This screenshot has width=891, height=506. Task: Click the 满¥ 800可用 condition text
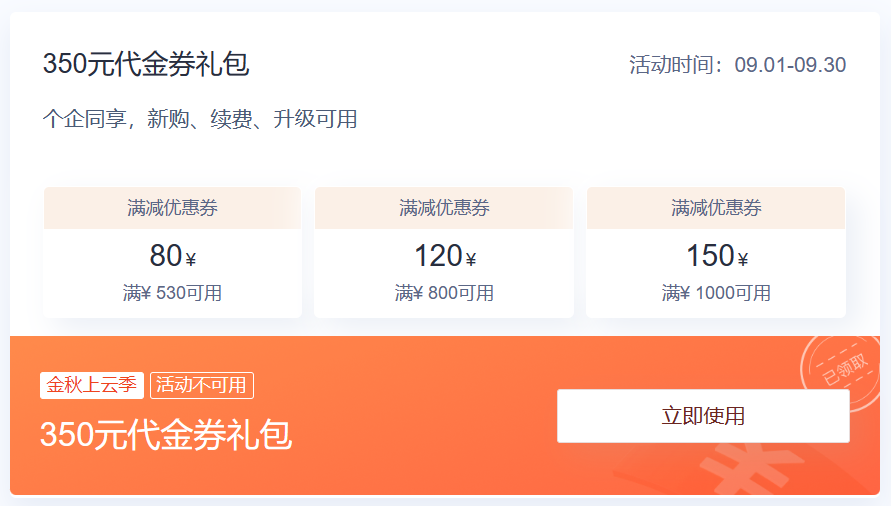coord(444,293)
